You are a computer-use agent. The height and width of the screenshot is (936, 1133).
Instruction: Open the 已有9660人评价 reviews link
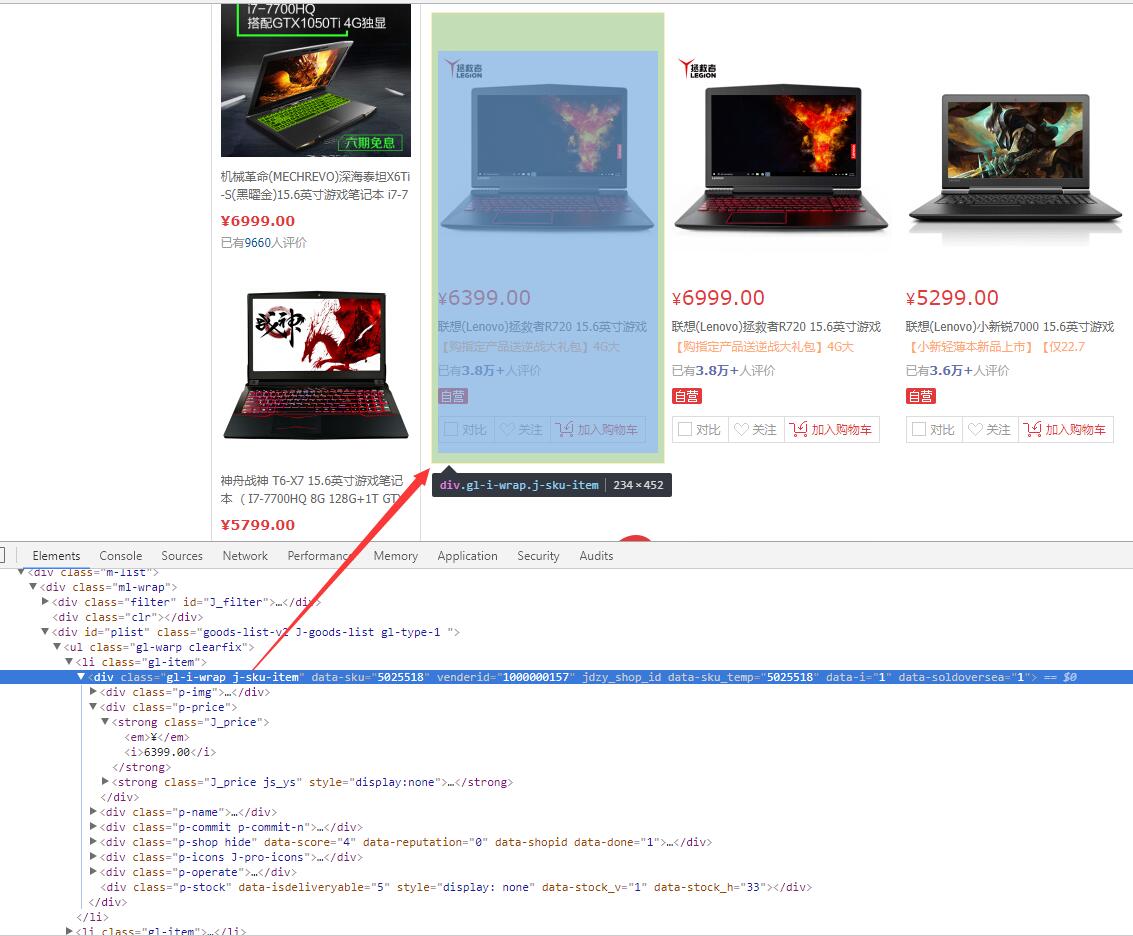point(264,243)
